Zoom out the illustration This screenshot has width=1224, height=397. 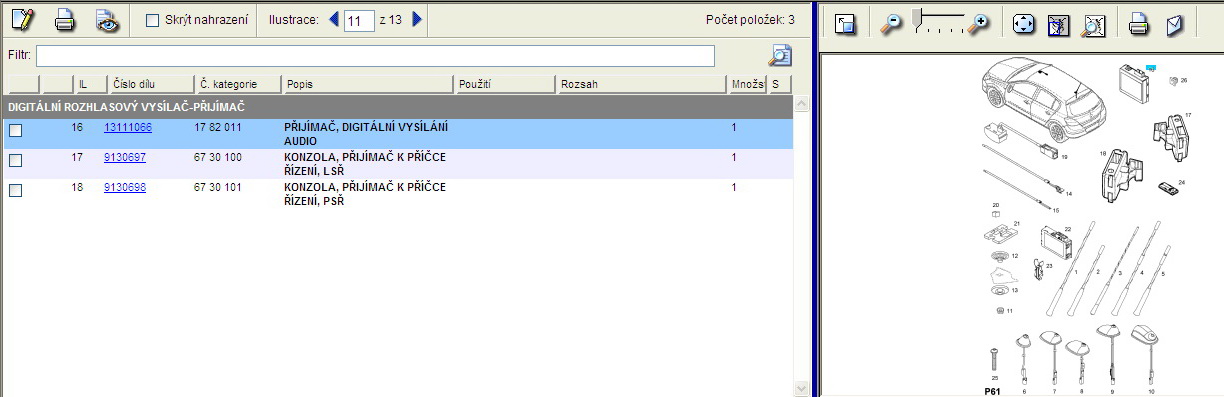[891, 24]
